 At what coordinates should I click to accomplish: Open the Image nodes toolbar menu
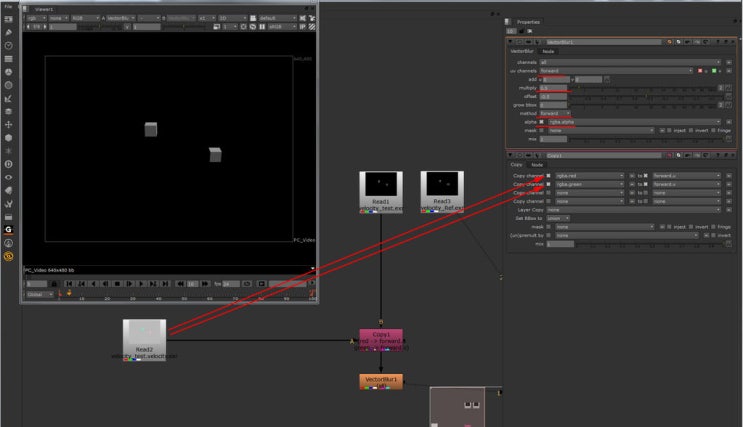(8, 19)
